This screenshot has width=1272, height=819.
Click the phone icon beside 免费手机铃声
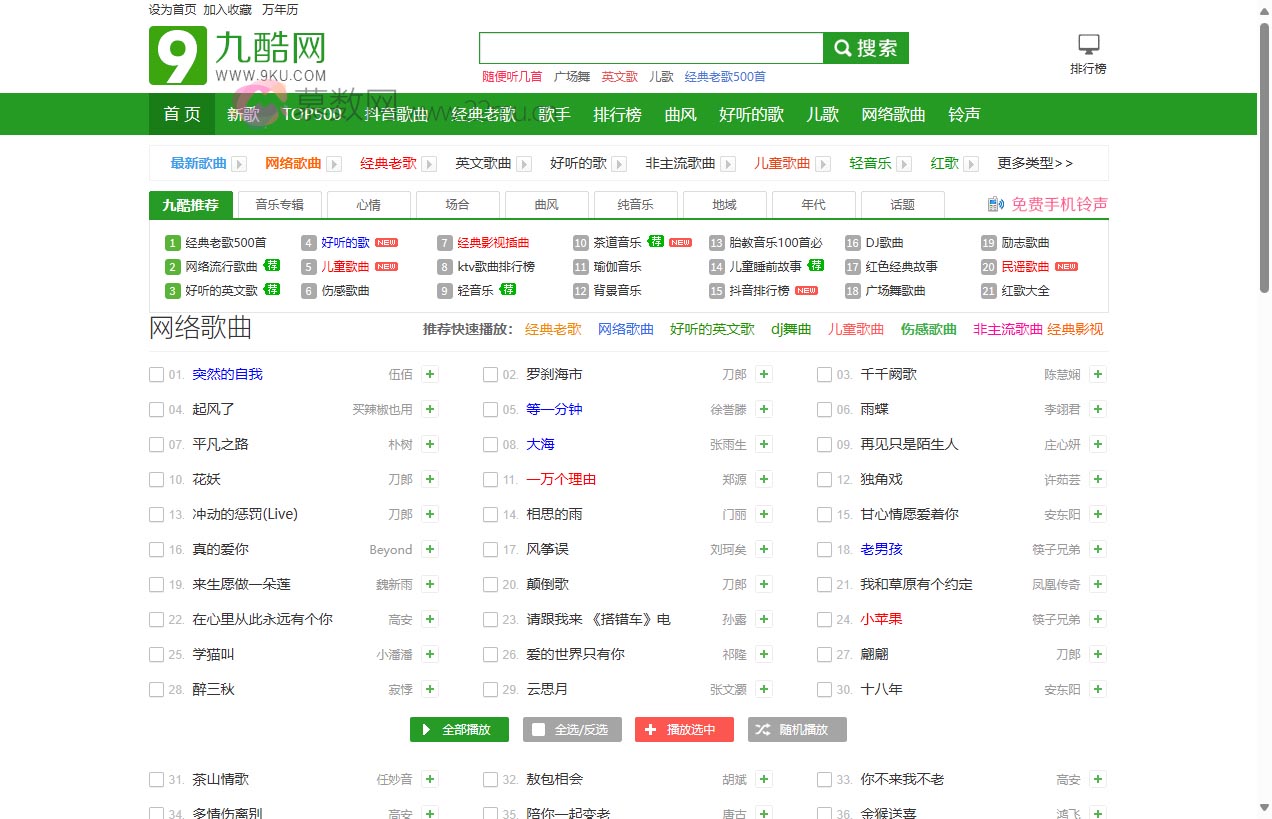(x=994, y=203)
